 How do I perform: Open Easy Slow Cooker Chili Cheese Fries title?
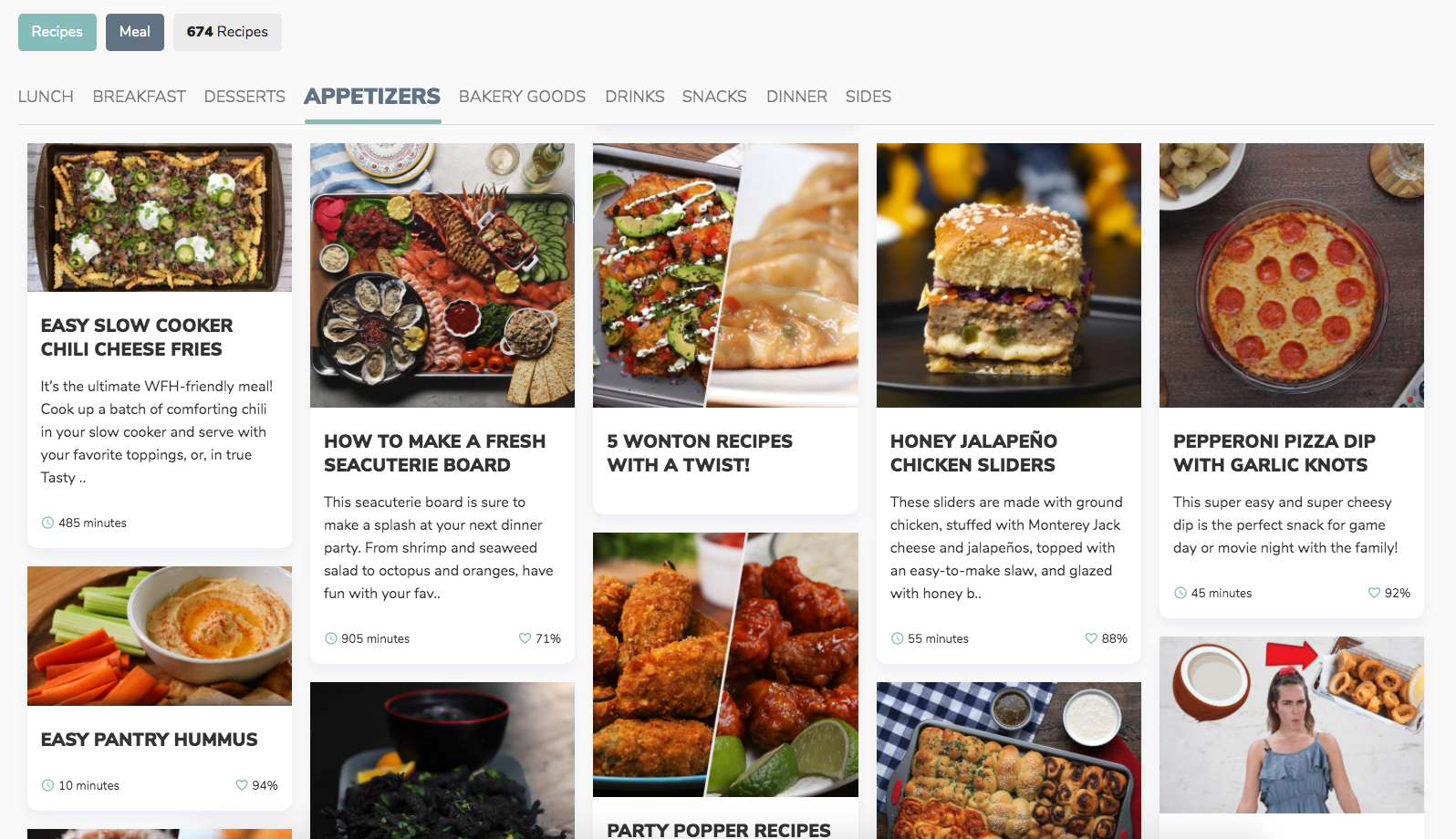137,337
